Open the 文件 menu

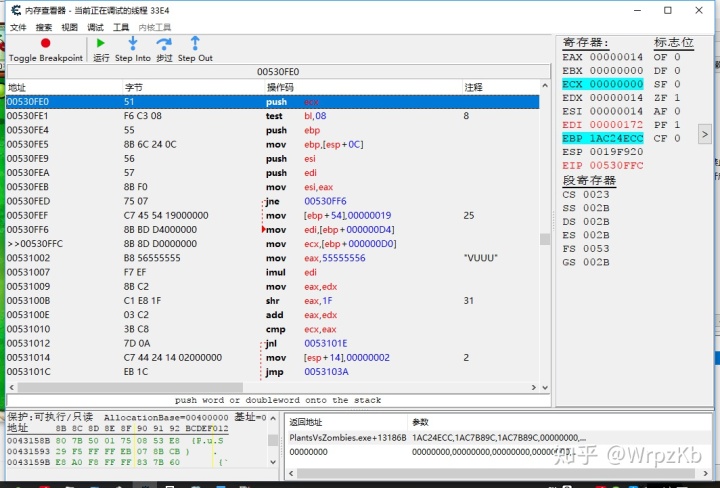tap(18, 28)
